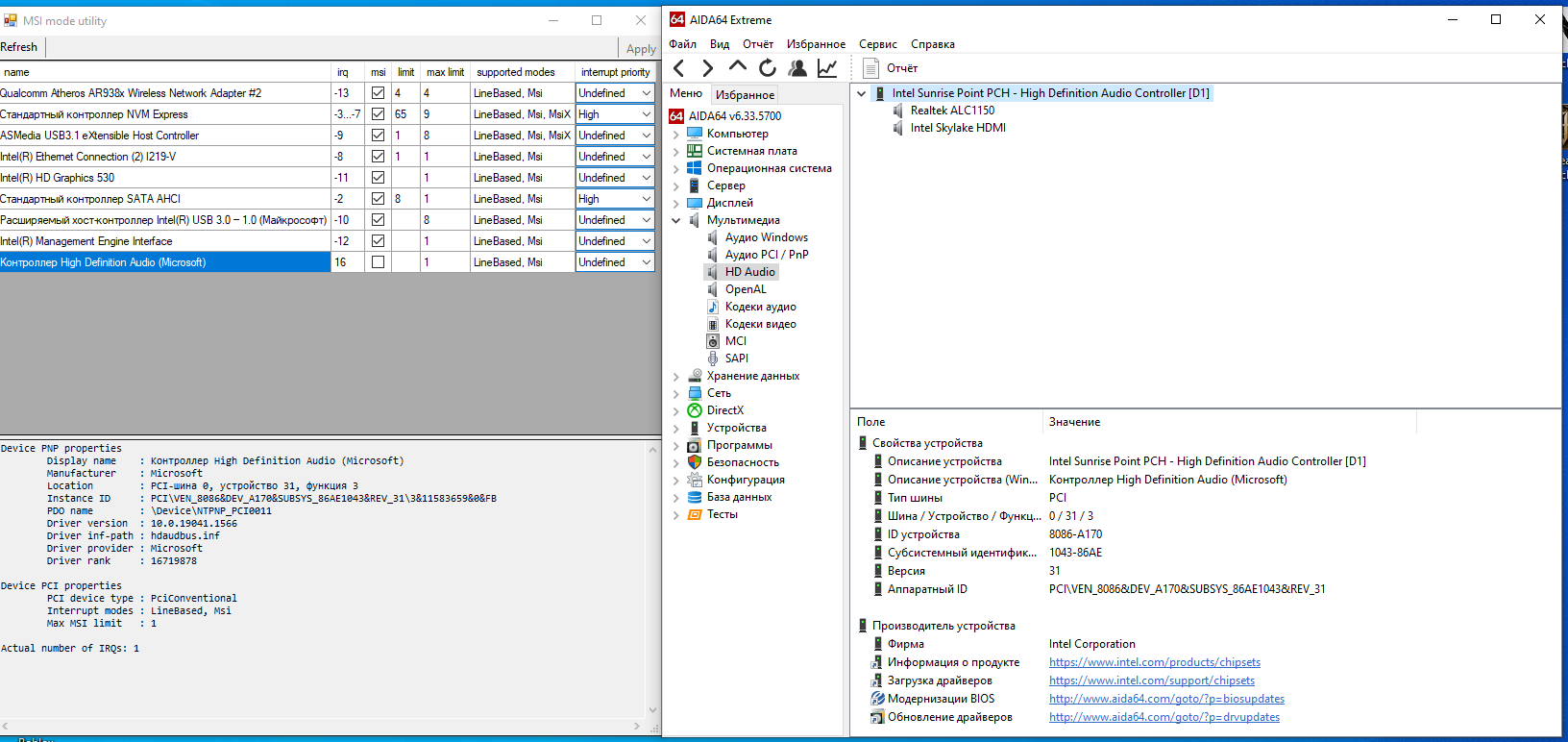This screenshot has height=742, width=1568.
Task: Click the AIDA64 refresh toolbar icon
Action: (767, 68)
